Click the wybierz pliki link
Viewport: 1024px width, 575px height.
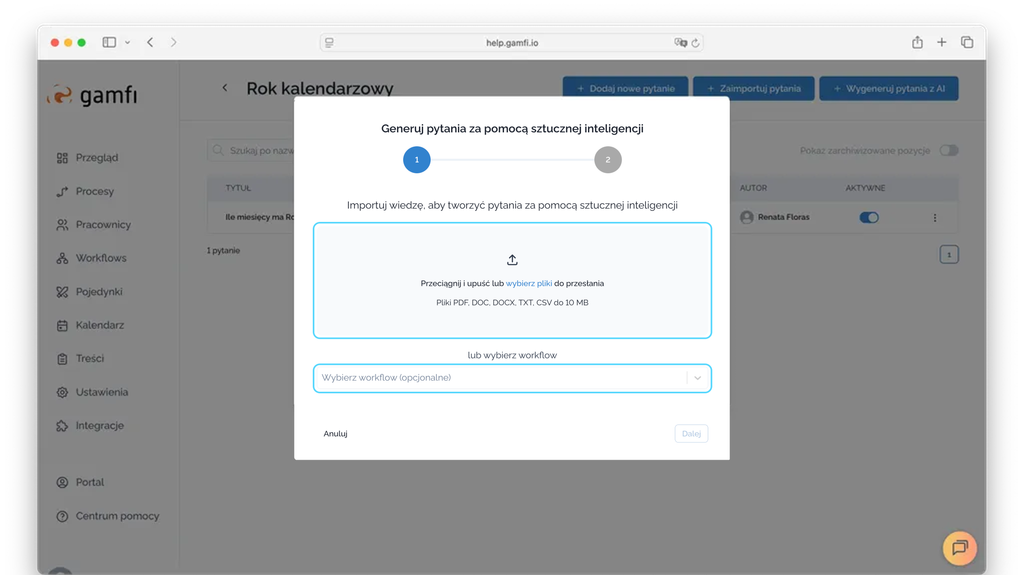(529, 284)
